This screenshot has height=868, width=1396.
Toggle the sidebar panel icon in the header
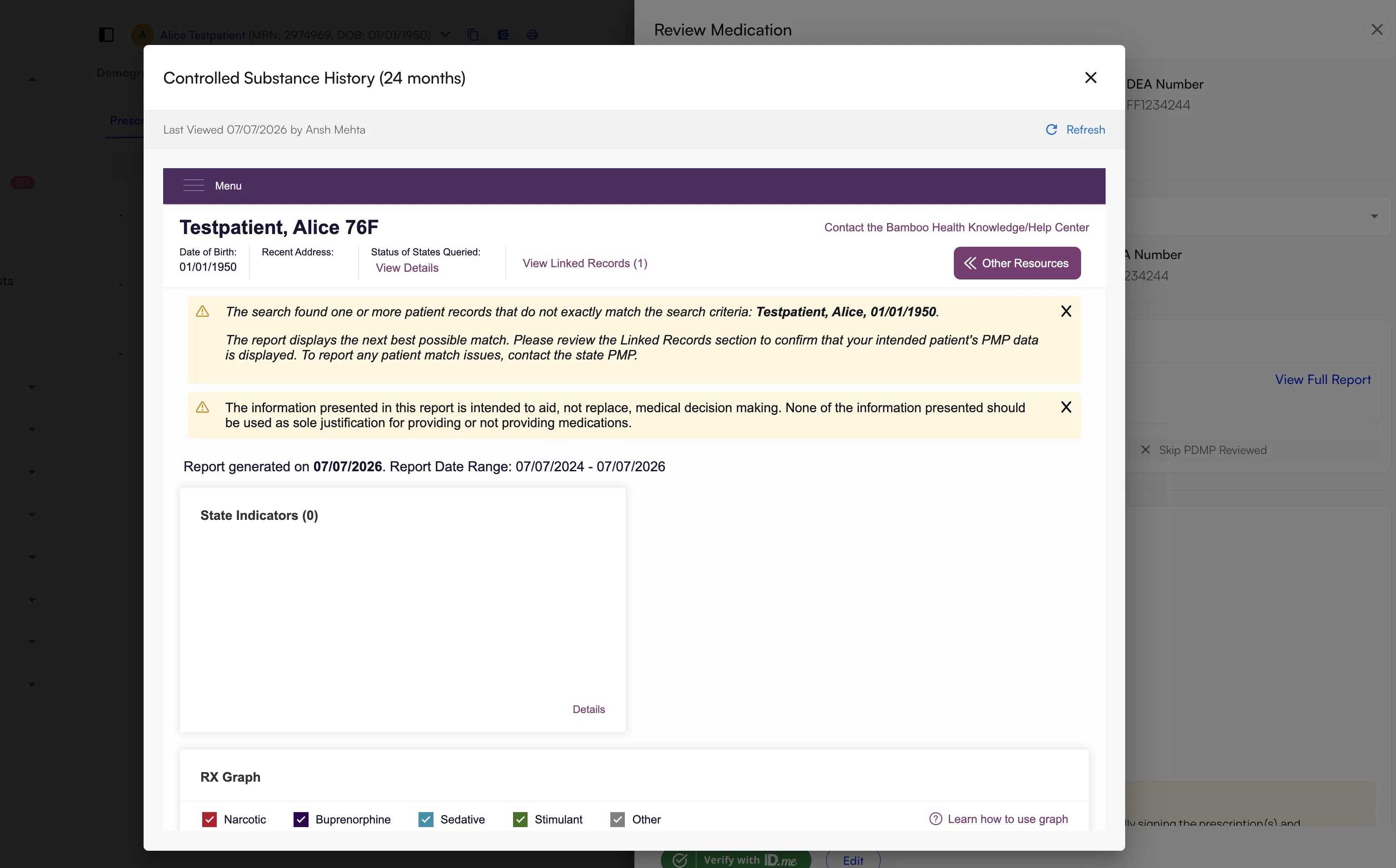[106, 35]
